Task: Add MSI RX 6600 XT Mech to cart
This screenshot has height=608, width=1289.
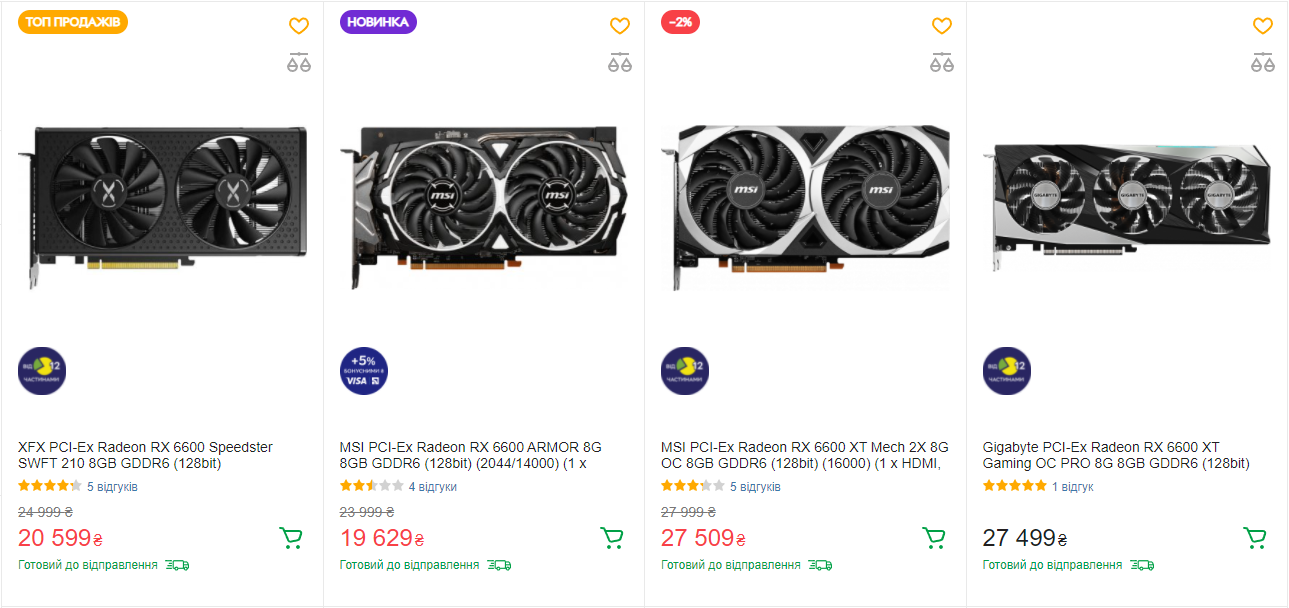Action: click(934, 538)
